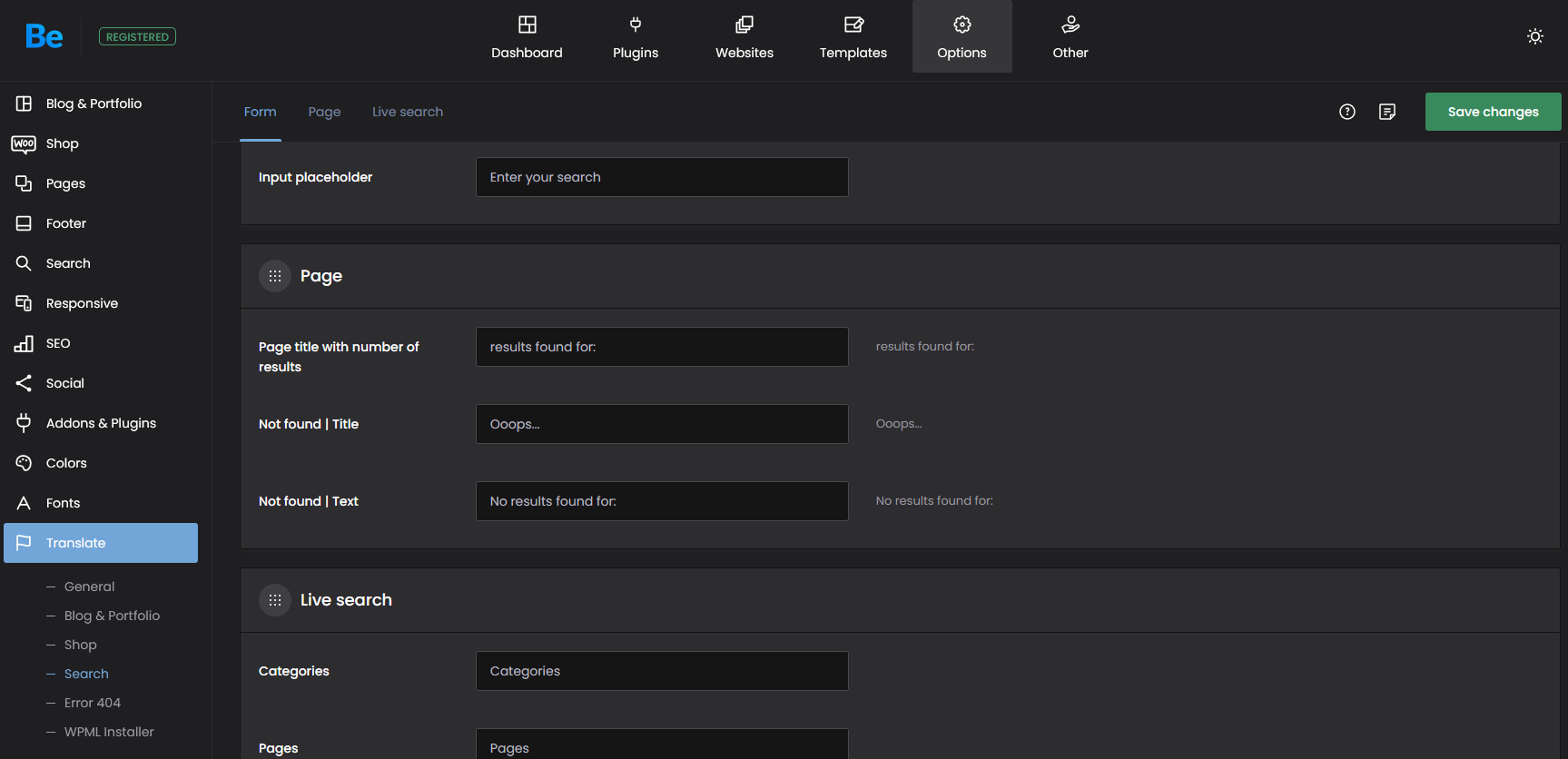Open Shop in the main sidebar
This screenshot has width=1568, height=759.
point(99,143)
